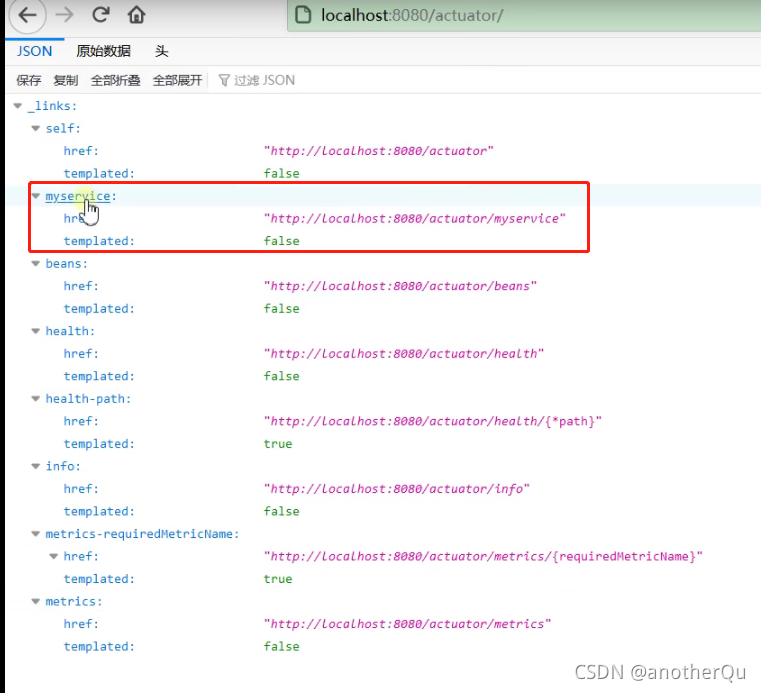This screenshot has width=761, height=693.
Task: Select the myservice key label
Action: 81,196
